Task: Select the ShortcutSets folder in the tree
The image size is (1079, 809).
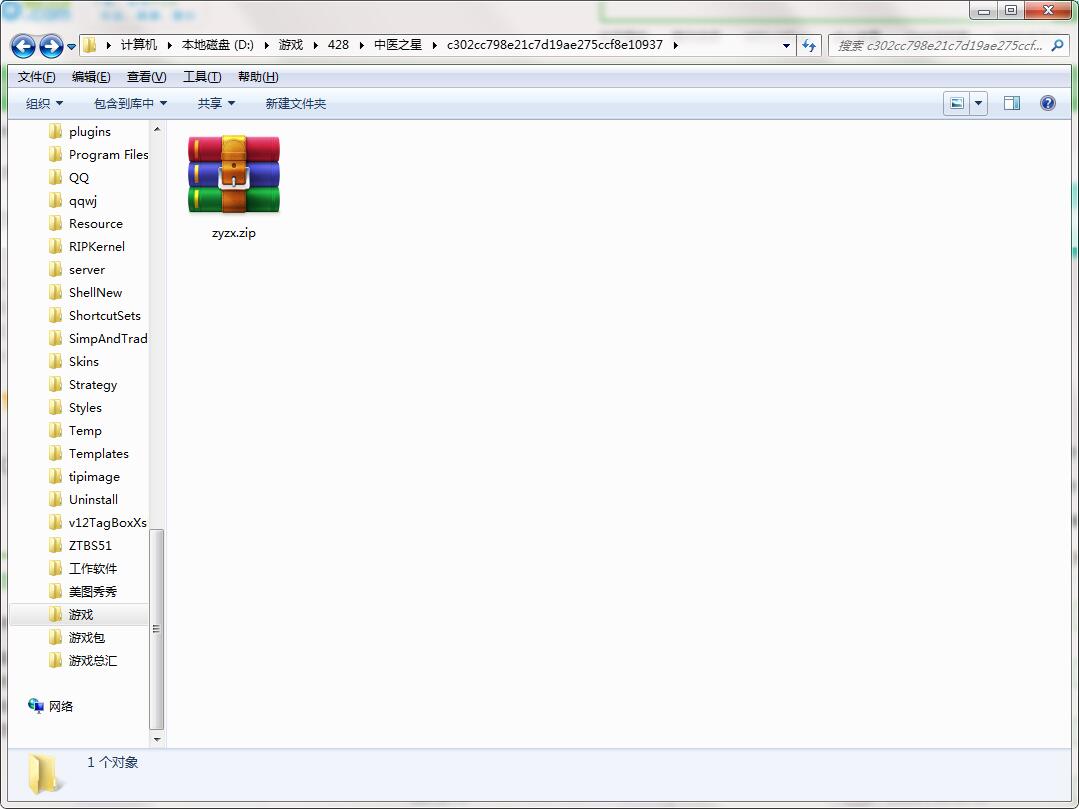Action: coord(95,316)
